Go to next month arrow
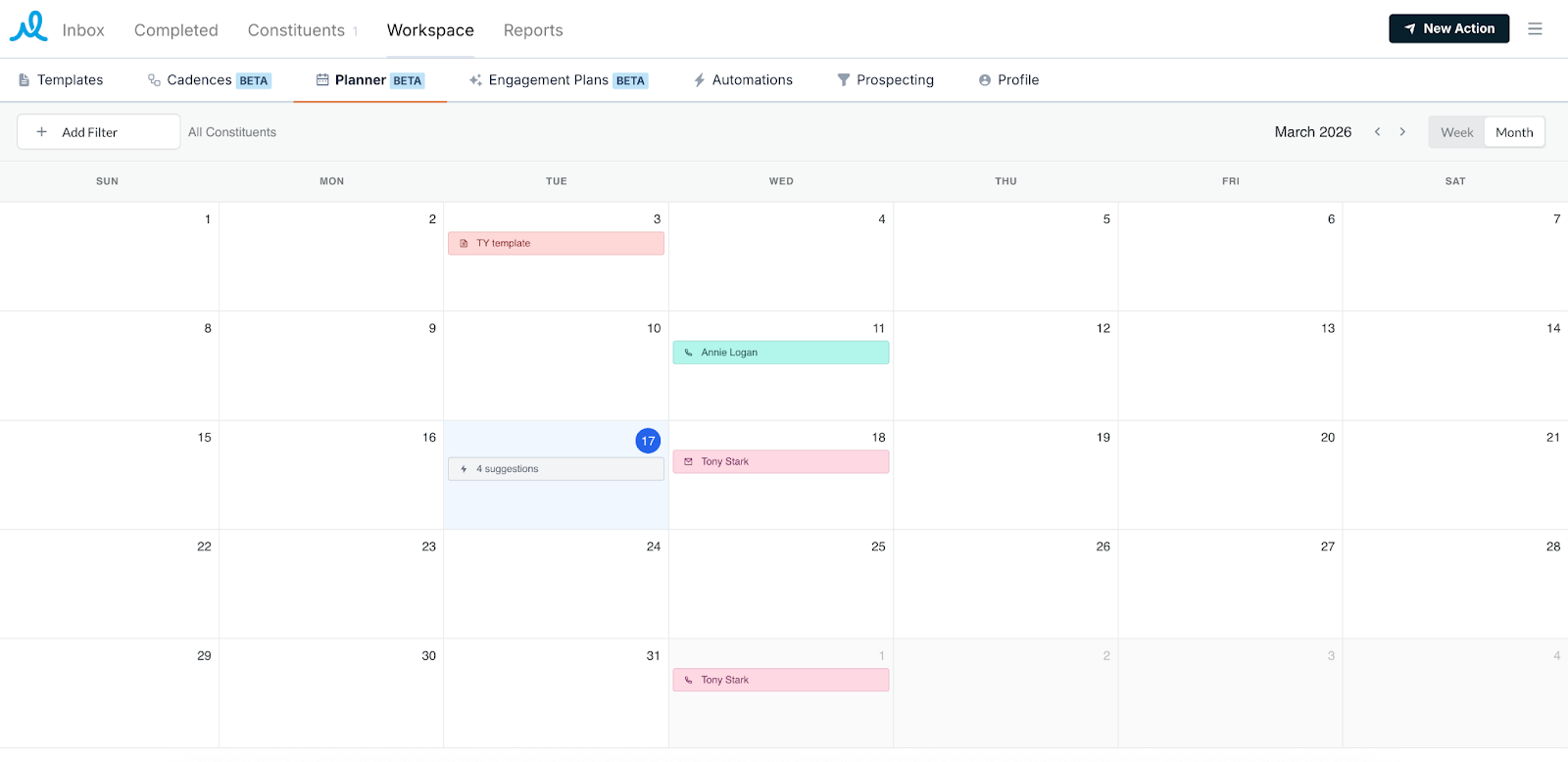Viewport: 1568px width, 762px height. [1402, 132]
